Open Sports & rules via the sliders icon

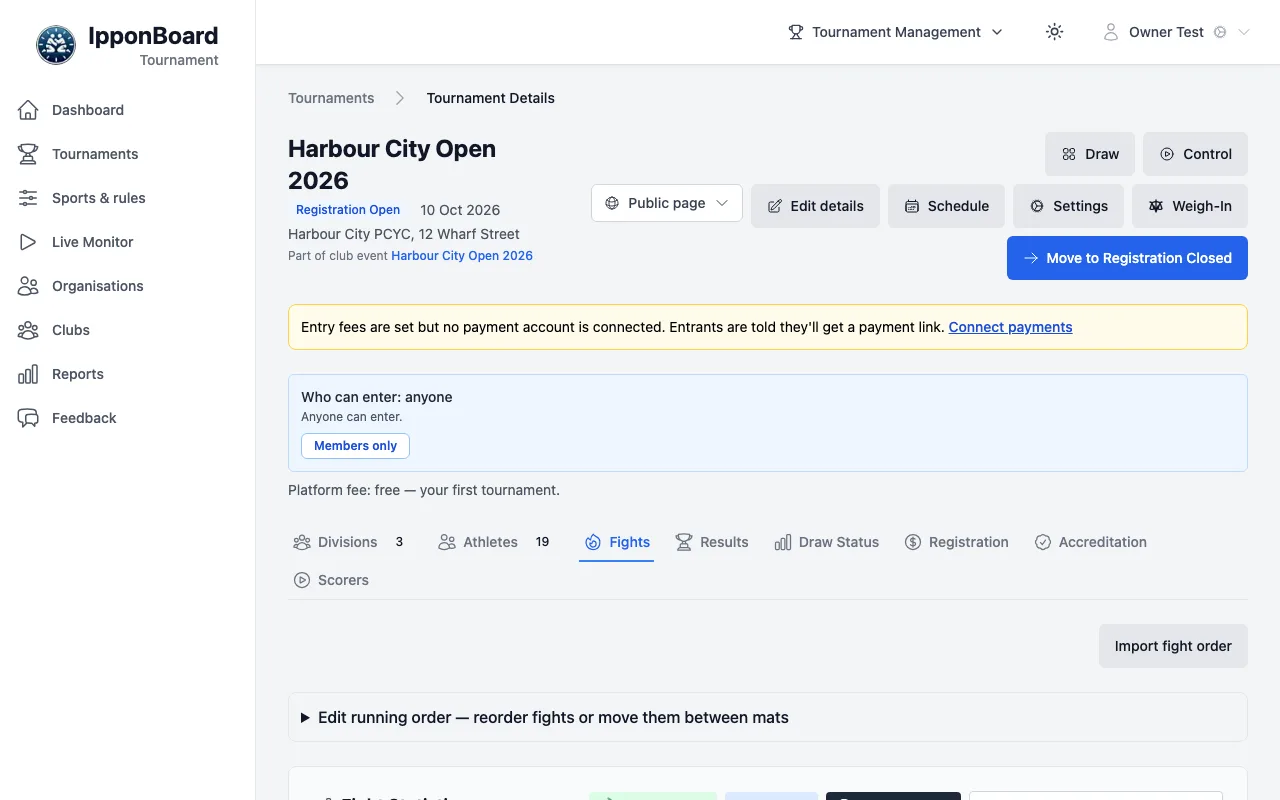[x=28, y=198]
